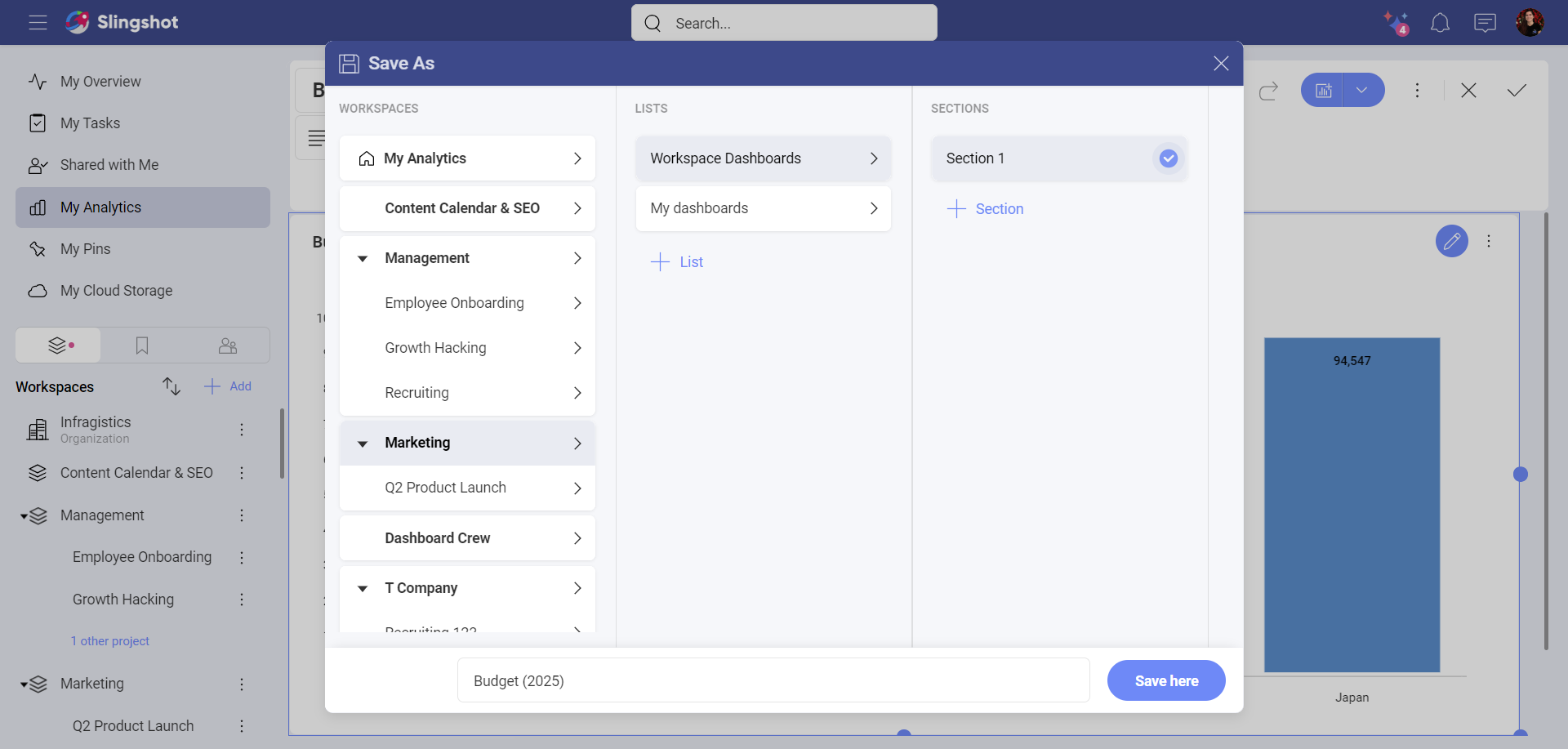Select Dashboard Crew workspace in dialog

click(467, 538)
